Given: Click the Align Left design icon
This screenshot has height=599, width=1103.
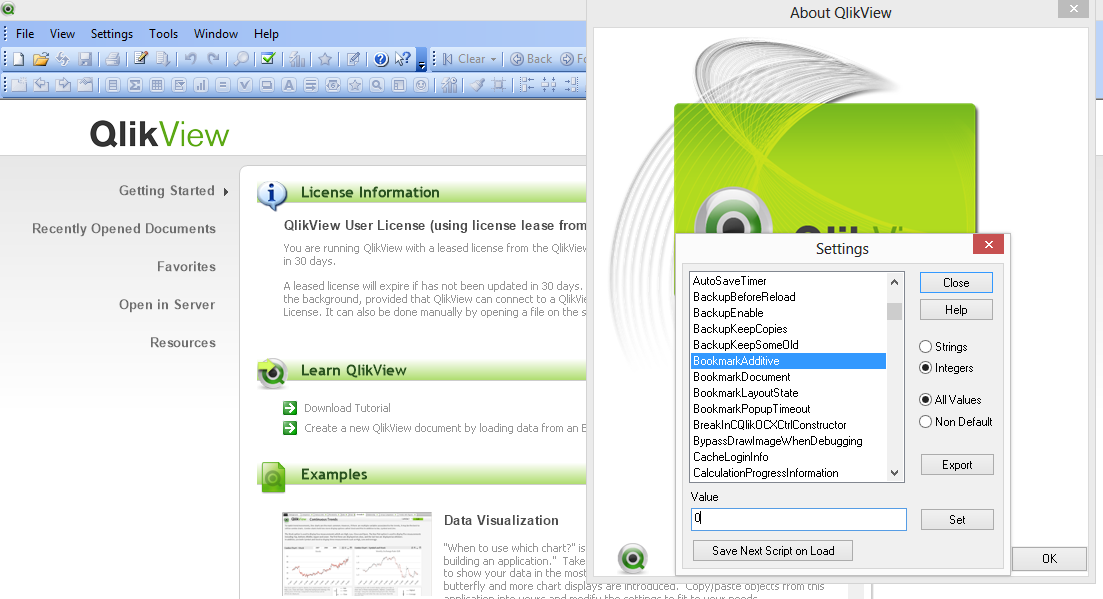Looking at the screenshot, I should click(x=527, y=85).
